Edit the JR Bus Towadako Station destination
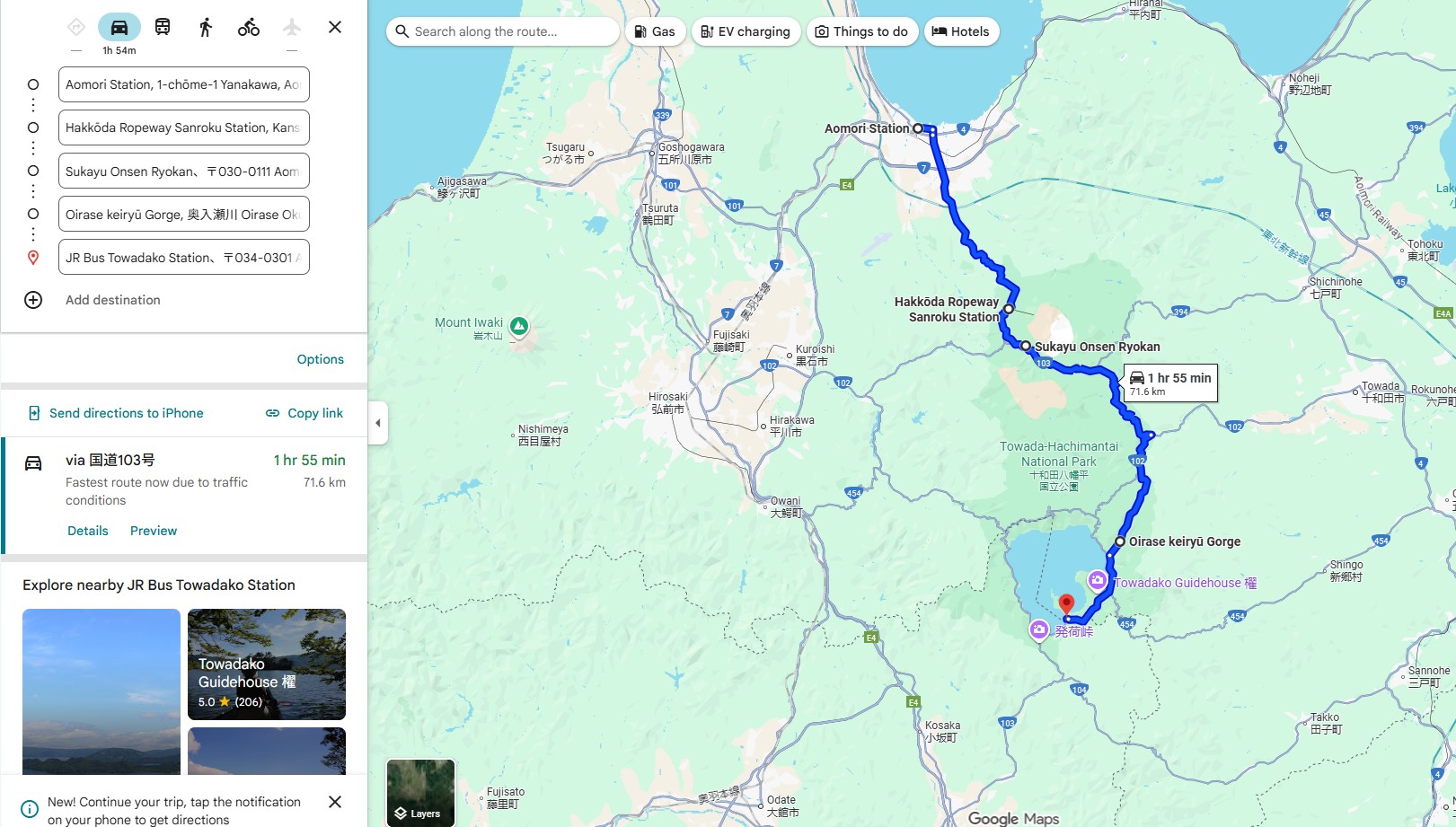 [x=184, y=257]
